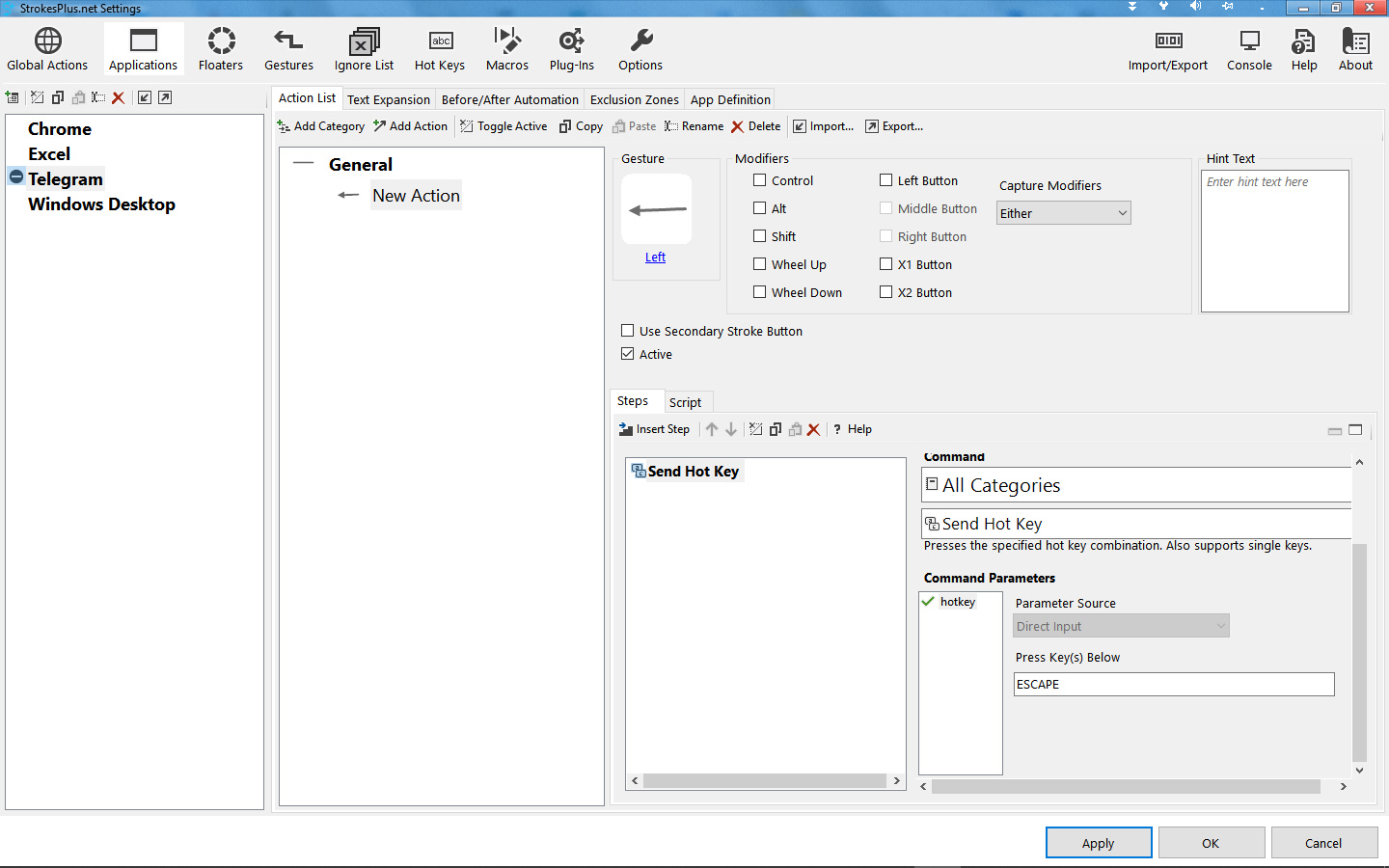The width and height of the screenshot is (1389, 868).
Task: Select Chrome in the applications list
Action: [x=60, y=128]
